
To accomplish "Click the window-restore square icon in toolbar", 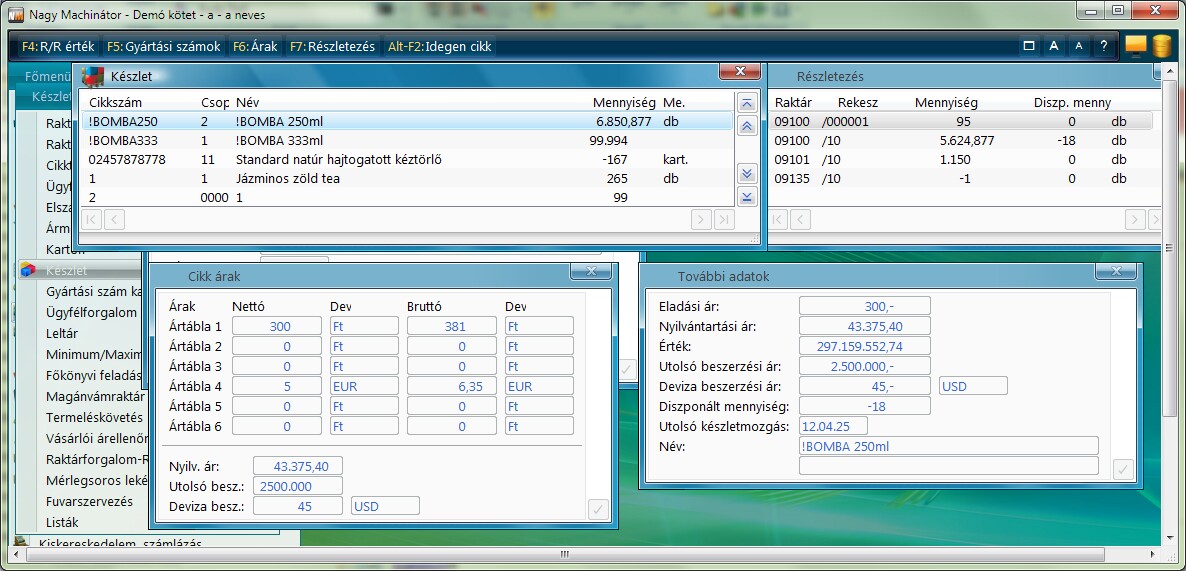I will coord(1029,46).
